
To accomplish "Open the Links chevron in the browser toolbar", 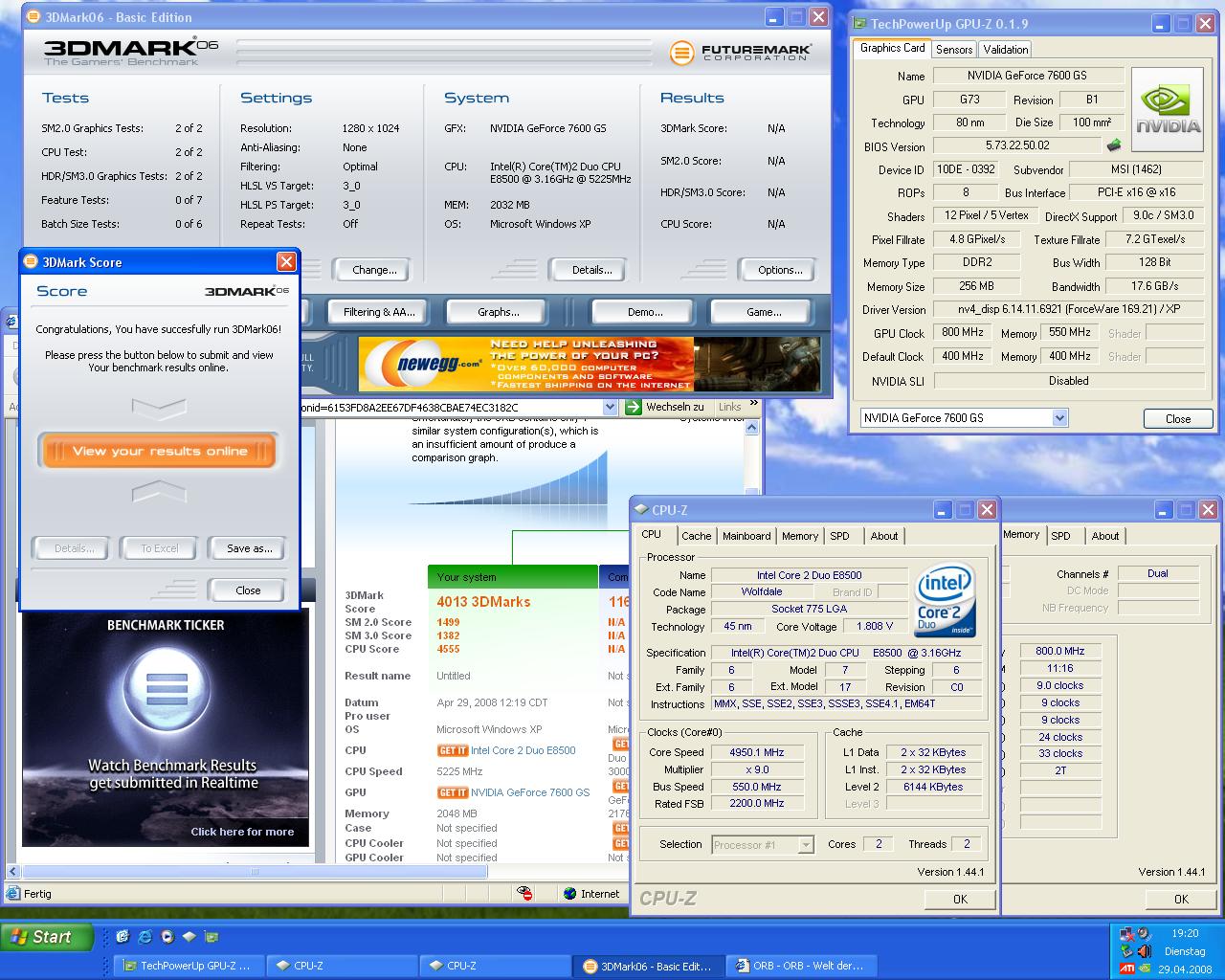I will pos(753,404).
